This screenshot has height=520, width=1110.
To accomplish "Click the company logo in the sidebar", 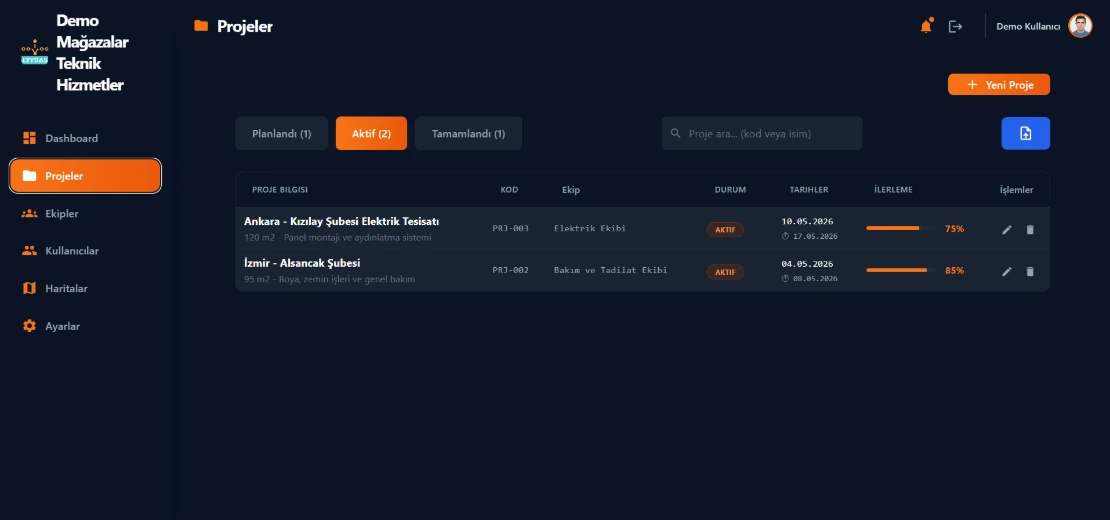I will pos(35,53).
